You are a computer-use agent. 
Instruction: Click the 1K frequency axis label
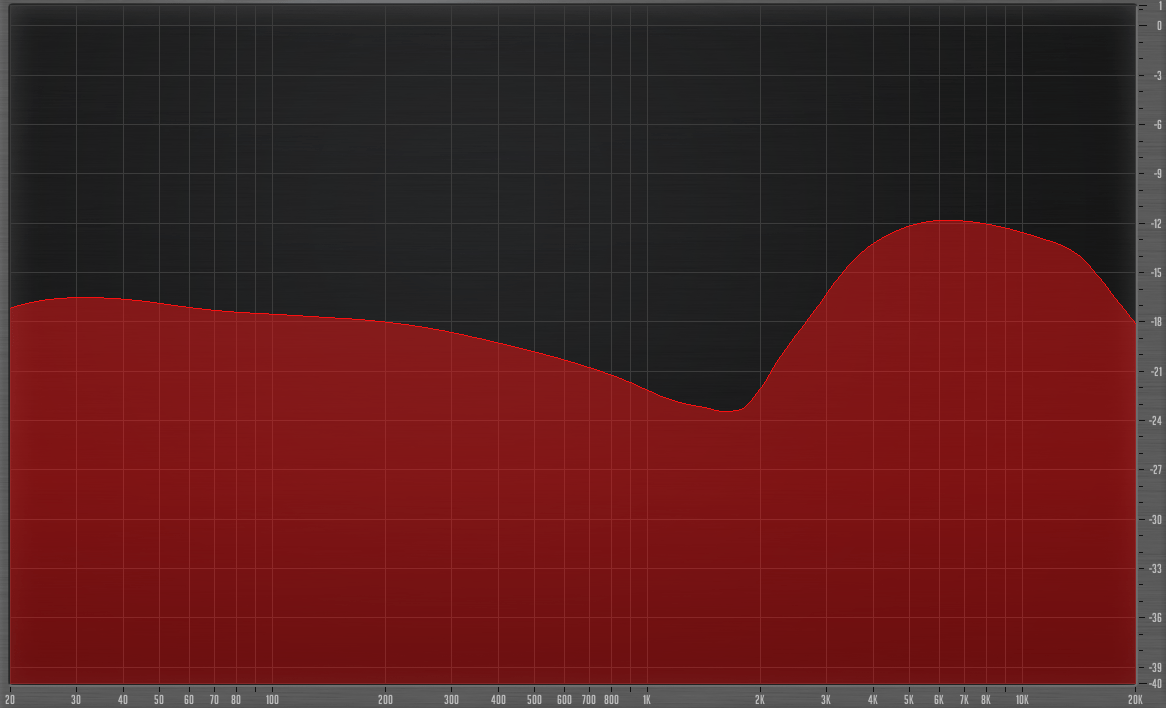(x=647, y=699)
